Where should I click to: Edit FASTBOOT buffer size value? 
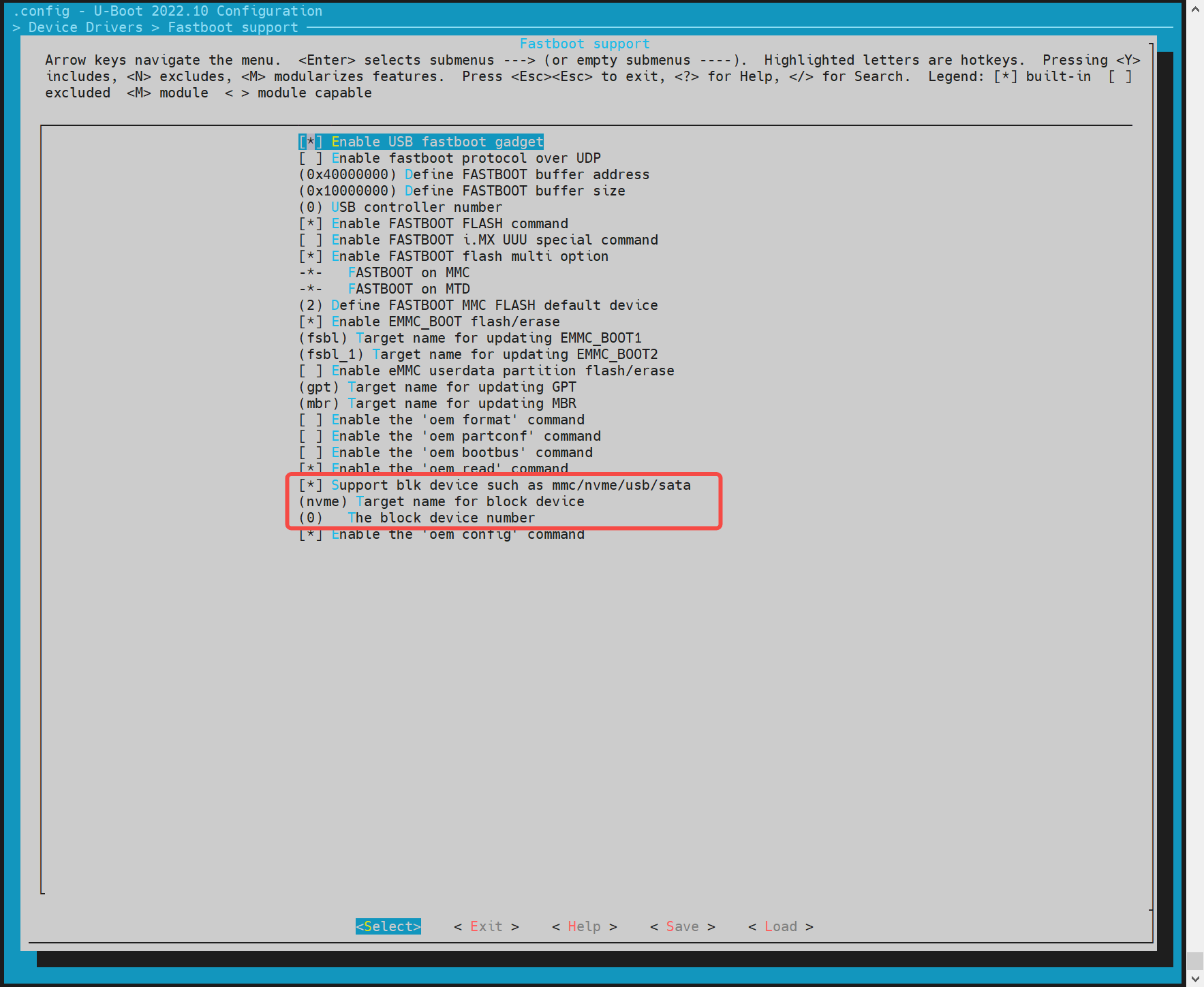point(348,191)
